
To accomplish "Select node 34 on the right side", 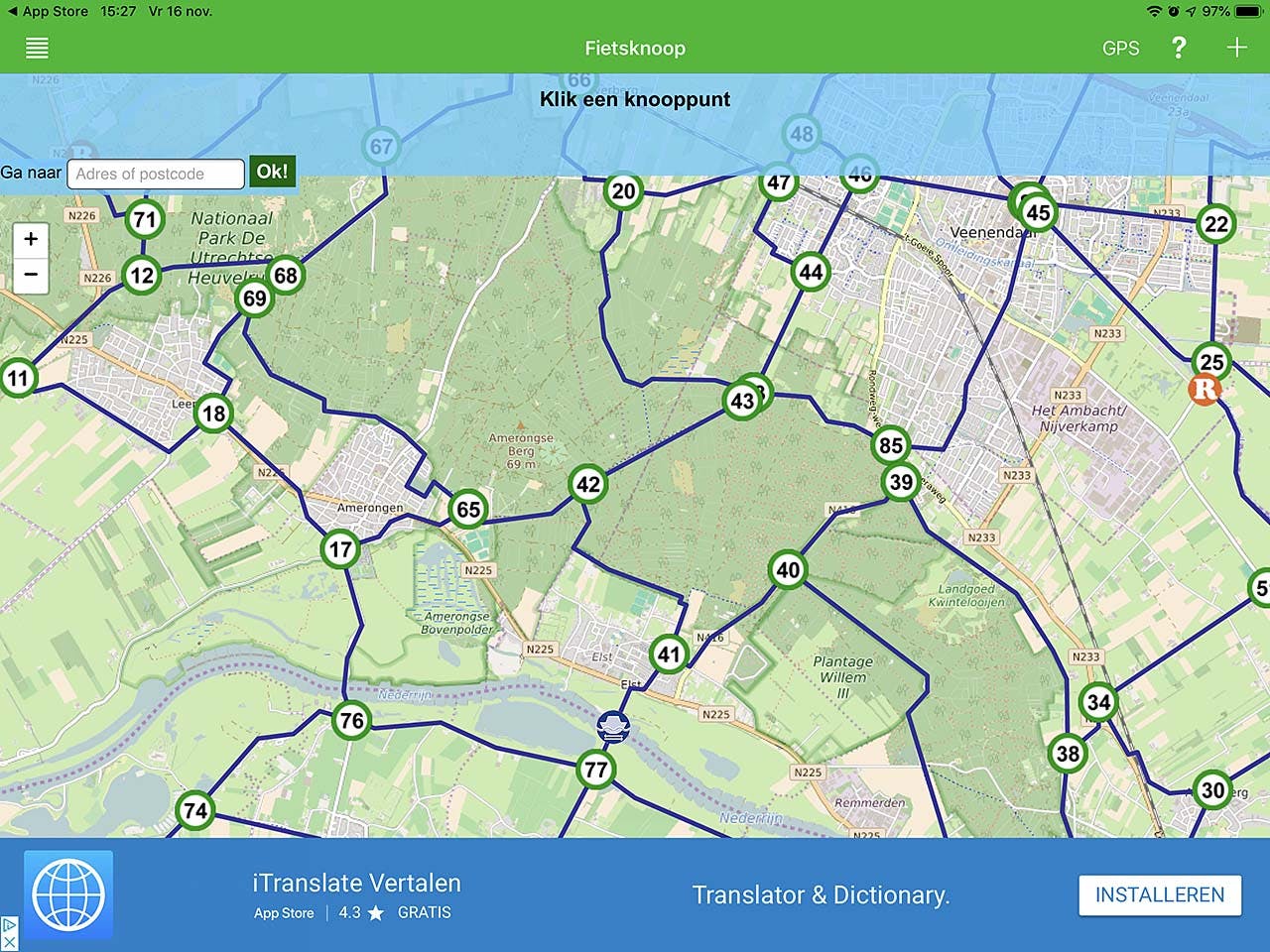I will (1098, 702).
